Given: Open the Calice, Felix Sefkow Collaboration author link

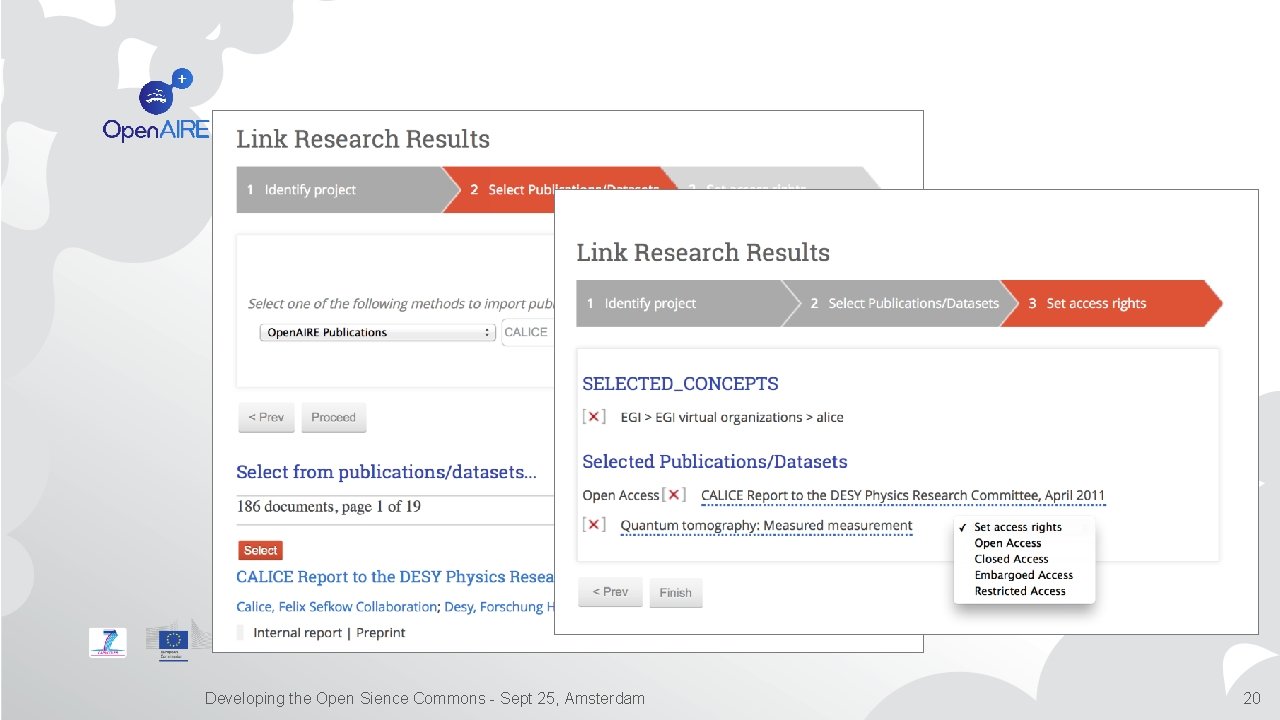Looking at the screenshot, I should [x=337, y=606].
